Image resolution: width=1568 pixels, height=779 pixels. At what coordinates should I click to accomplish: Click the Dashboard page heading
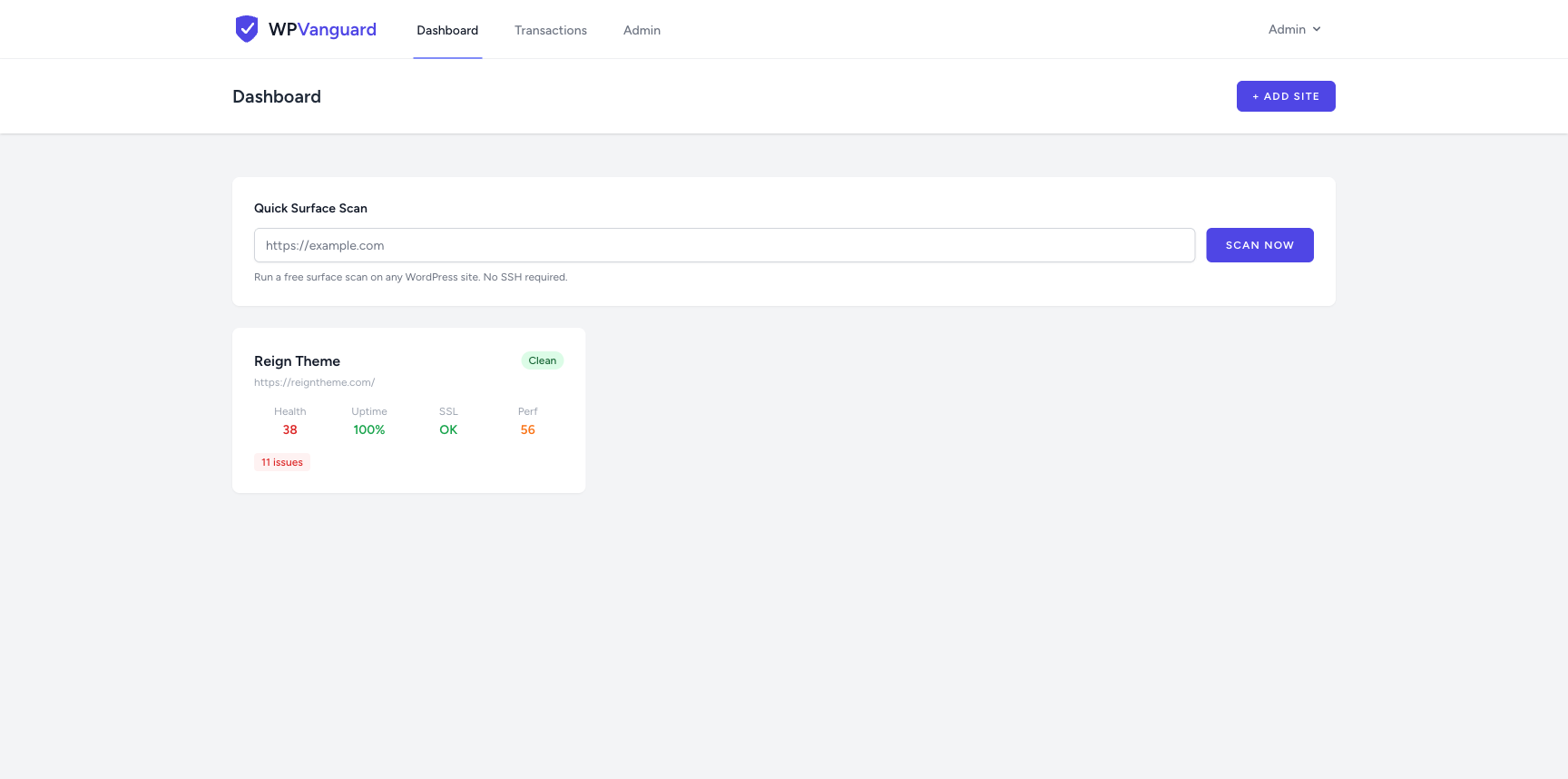click(x=277, y=96)
